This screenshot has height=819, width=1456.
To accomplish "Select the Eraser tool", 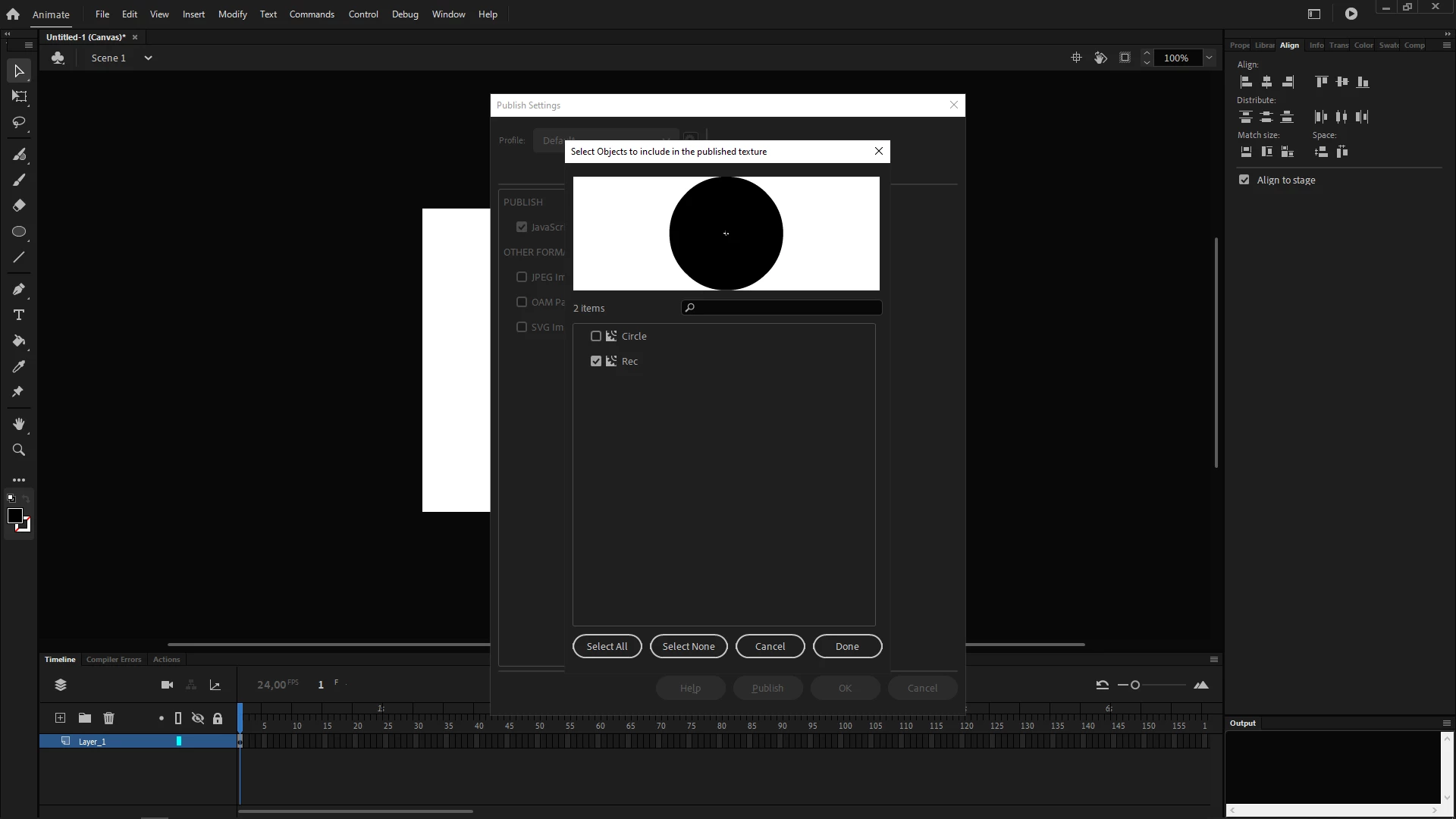I will tap(19, 206).
